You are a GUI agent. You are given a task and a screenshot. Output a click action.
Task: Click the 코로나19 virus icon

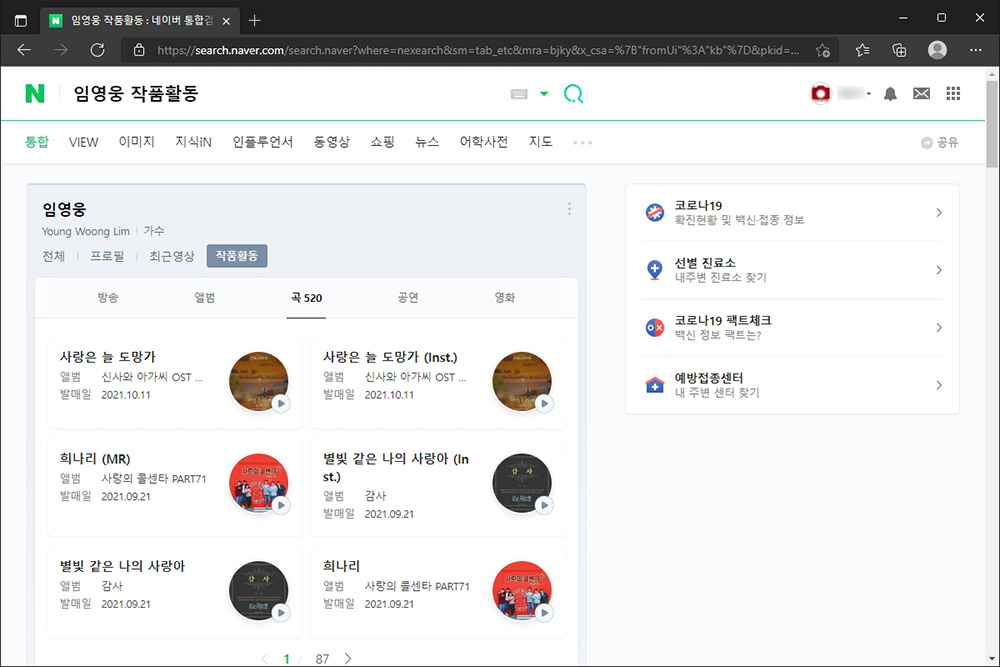655,212
